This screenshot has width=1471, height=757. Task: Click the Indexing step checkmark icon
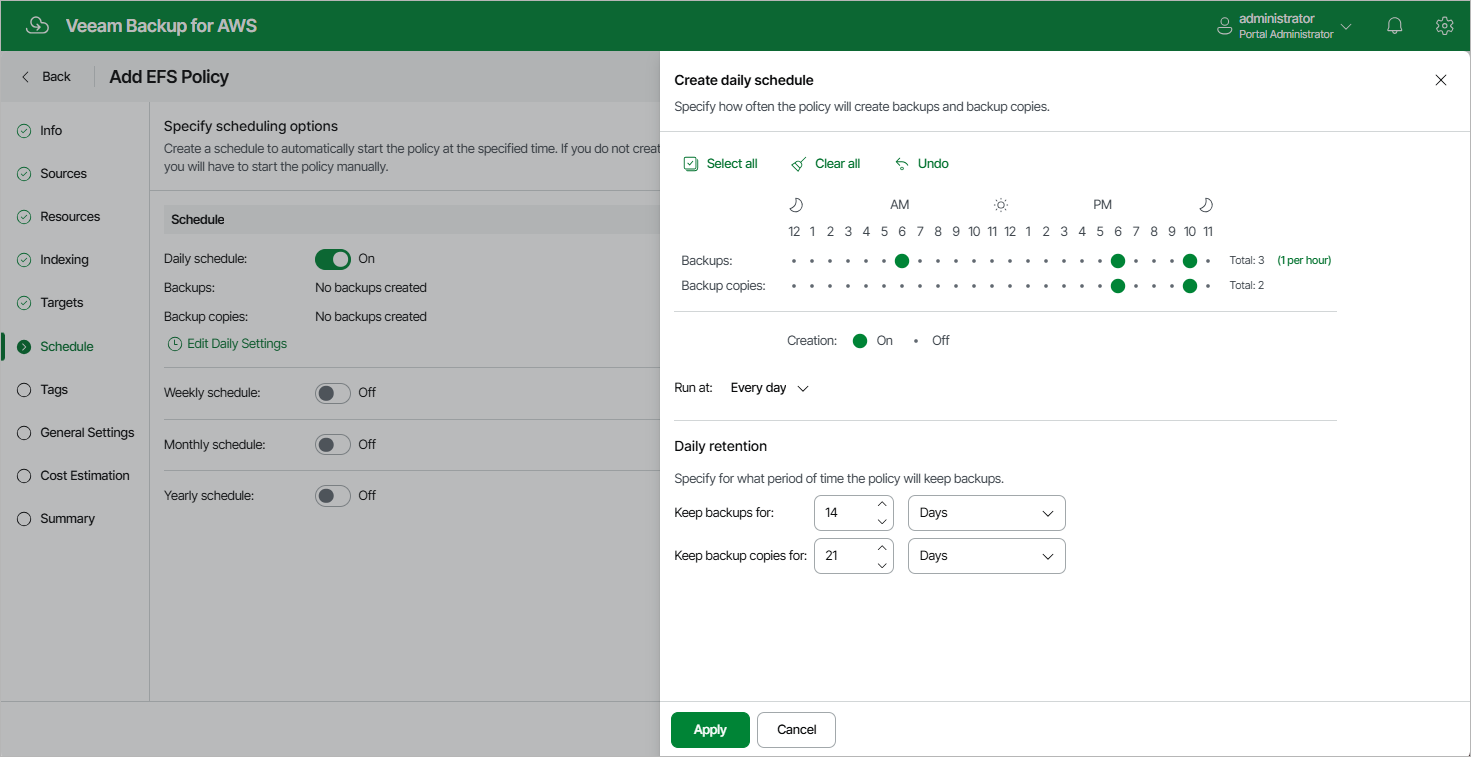(x=24, y=260)
